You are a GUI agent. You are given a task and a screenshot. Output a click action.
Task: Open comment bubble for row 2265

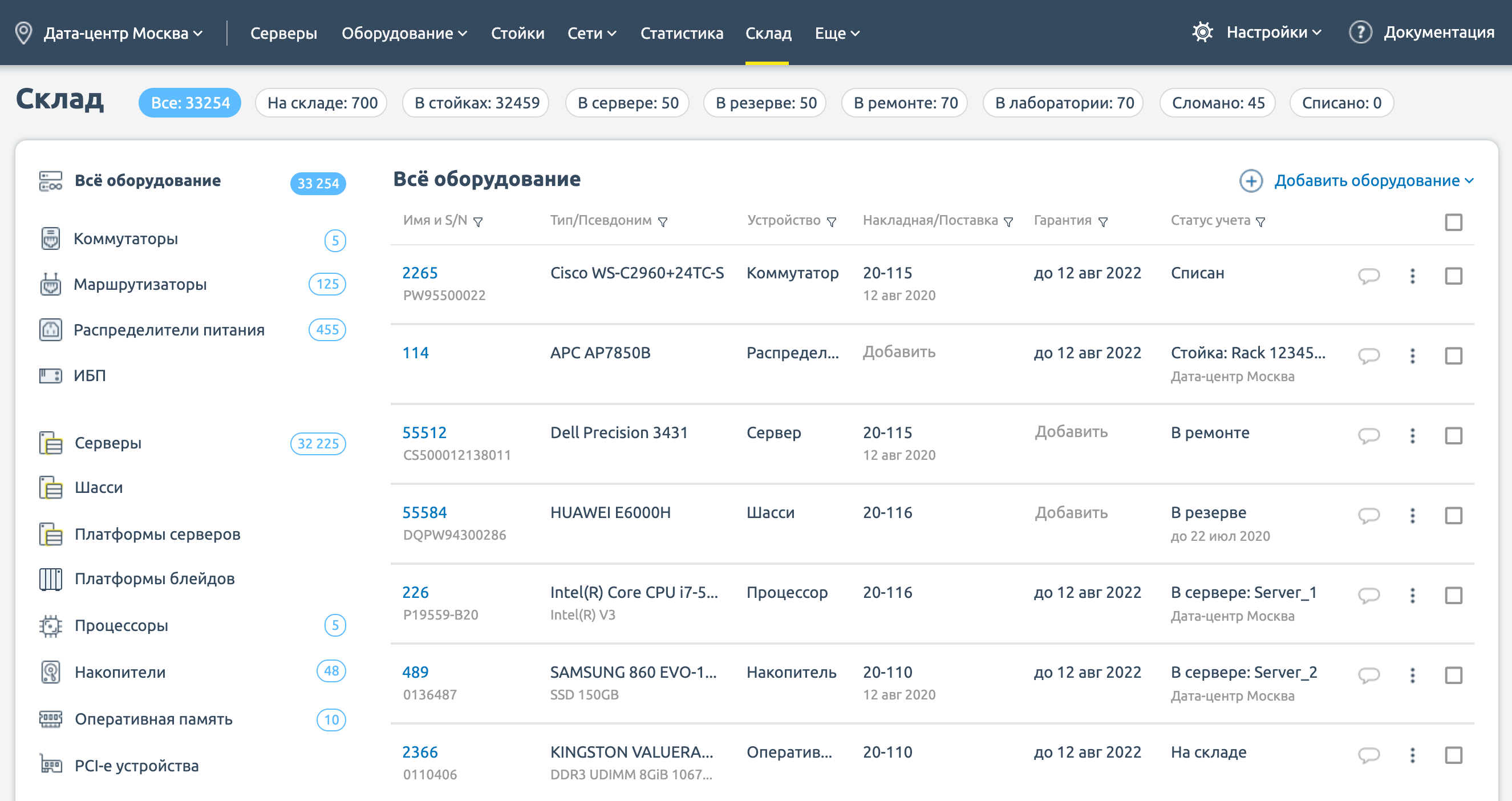pyautogui.click(x=1369, y=276)
